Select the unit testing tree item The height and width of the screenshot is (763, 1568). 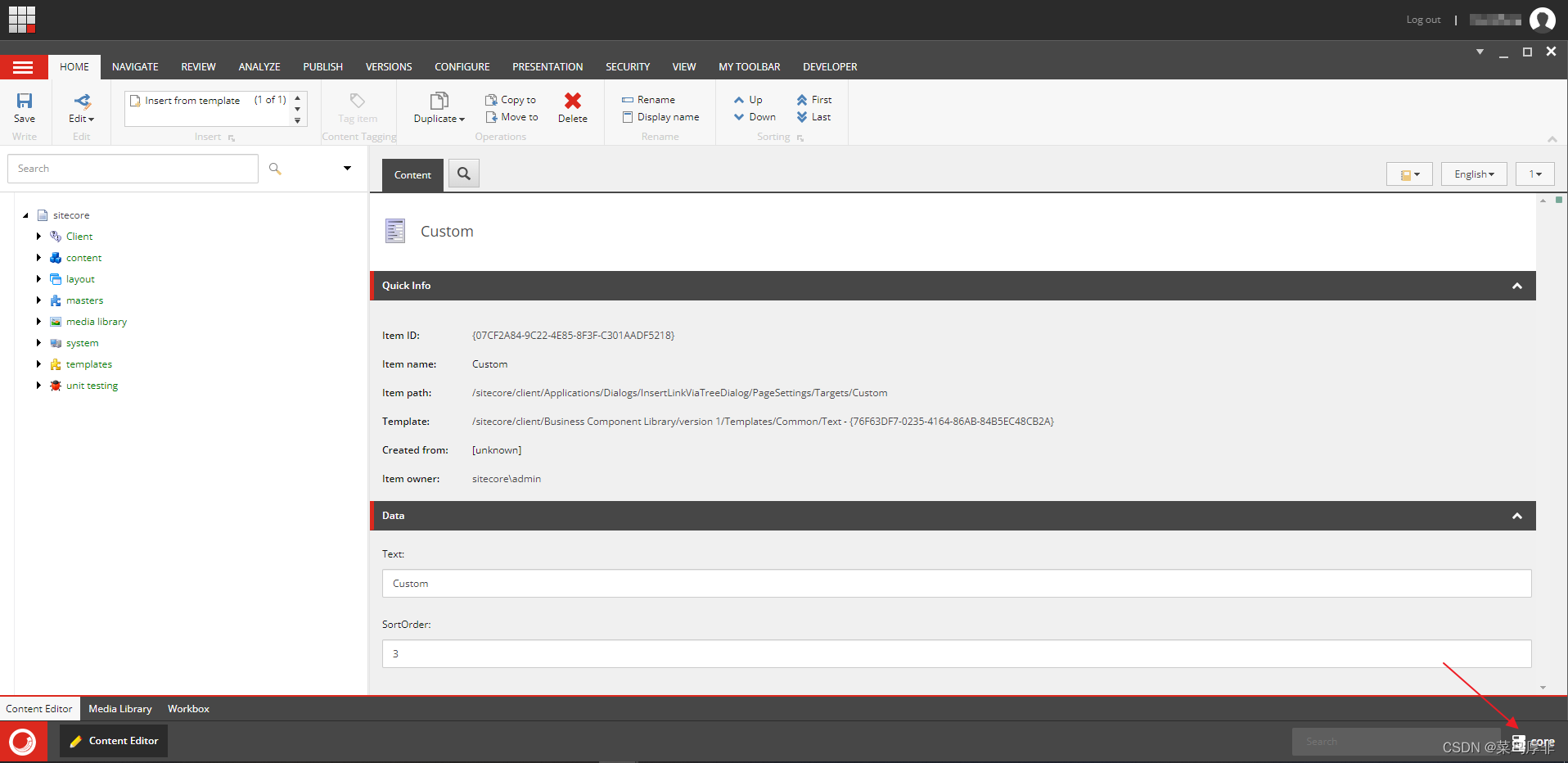coord(92,386)
